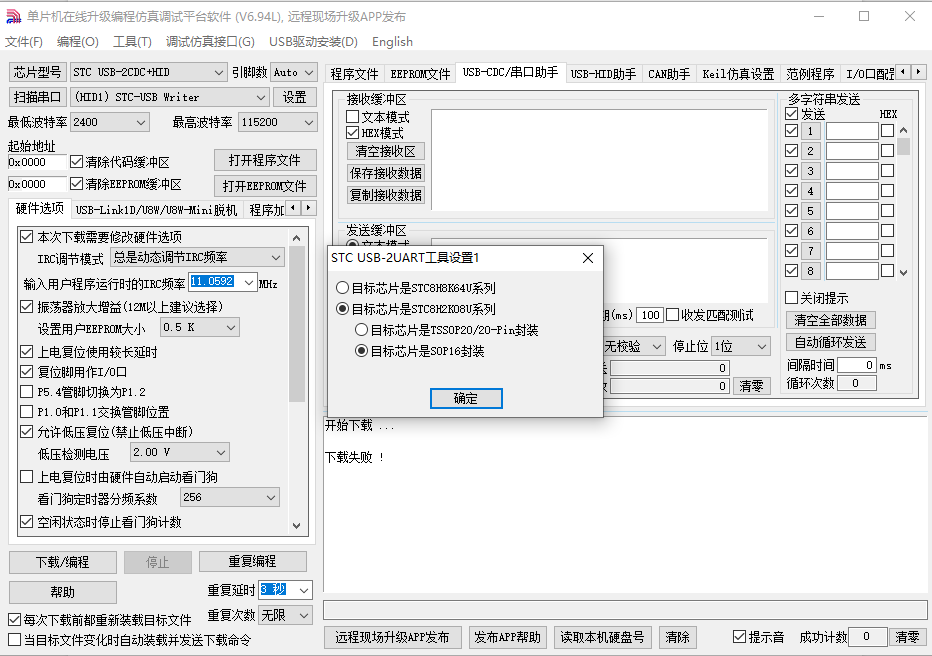Click 多字符串发送 list scrollbar thumb

click(x=903, y=146)
